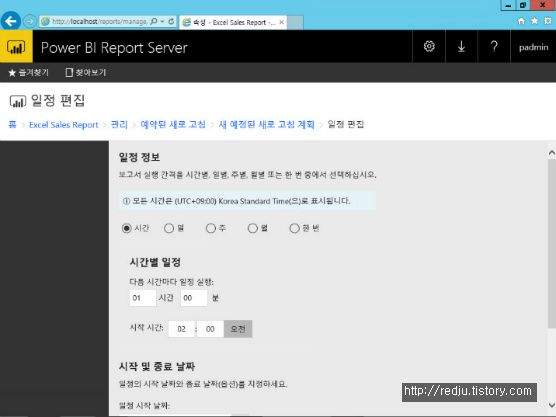556x417 pixels.
Task: Click the page scrollbar down arrow
Action: click(x=552, y=405)
